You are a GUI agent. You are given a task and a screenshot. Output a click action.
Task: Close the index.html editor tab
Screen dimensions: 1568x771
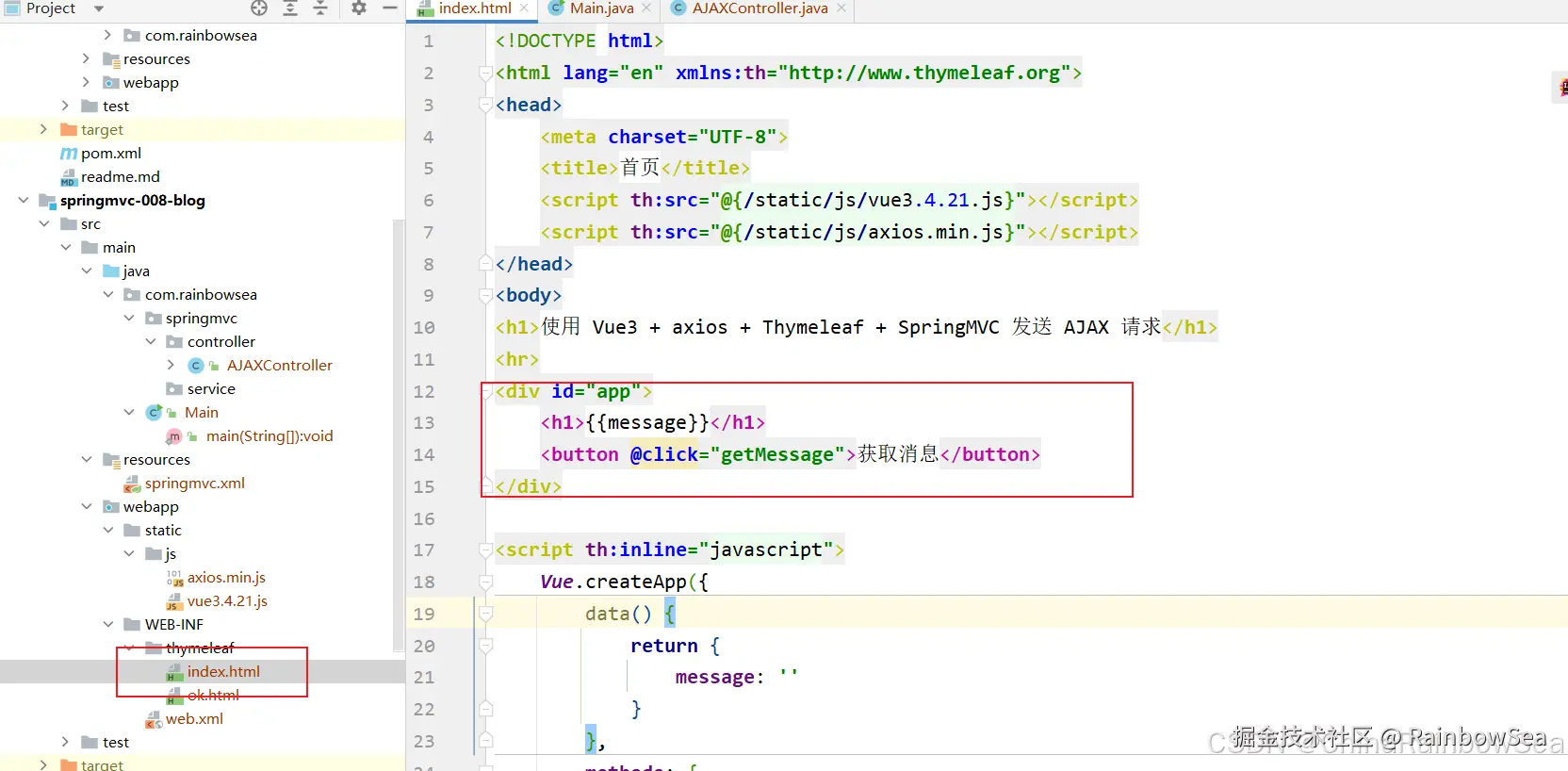524,8
